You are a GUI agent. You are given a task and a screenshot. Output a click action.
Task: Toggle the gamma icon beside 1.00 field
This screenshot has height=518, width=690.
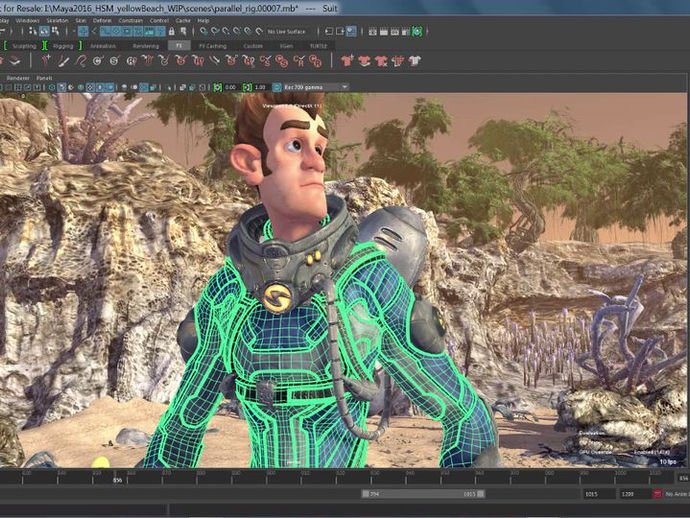(247, 87)
